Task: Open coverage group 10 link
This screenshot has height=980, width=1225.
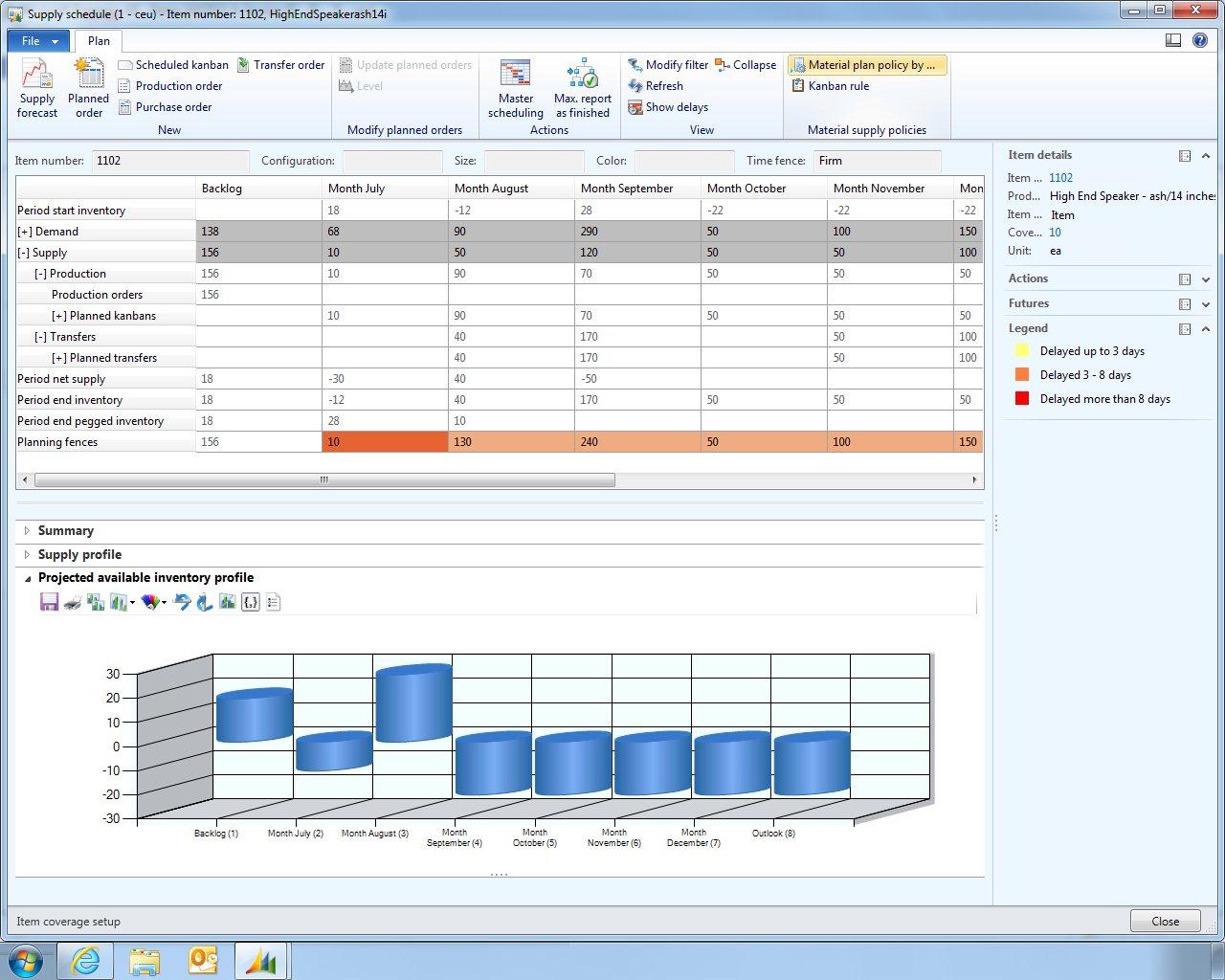Action: coord(1055,233)
